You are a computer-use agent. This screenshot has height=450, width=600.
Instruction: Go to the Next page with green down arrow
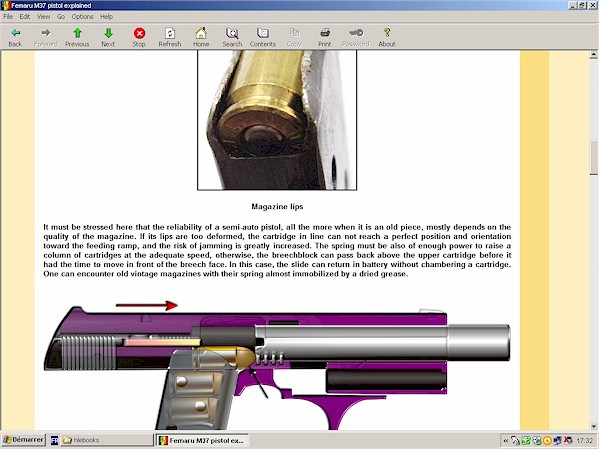[x=108, y=37]
